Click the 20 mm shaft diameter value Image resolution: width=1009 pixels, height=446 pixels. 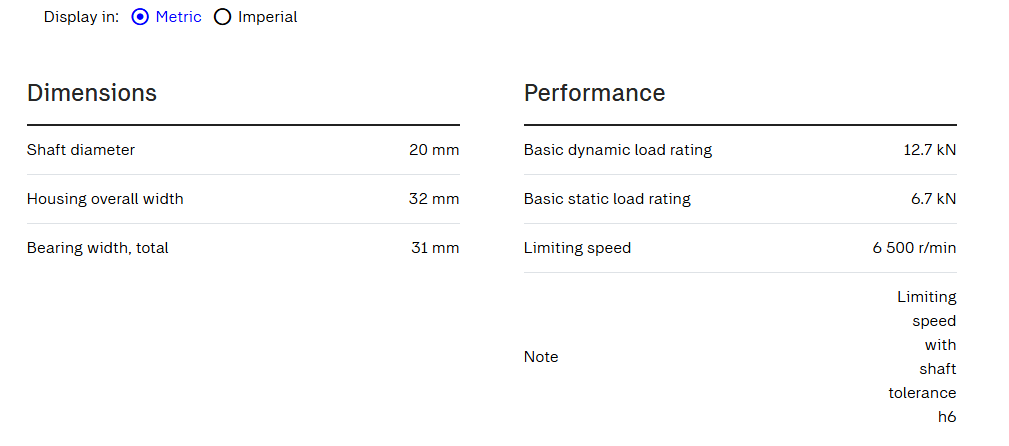[434, 150]
